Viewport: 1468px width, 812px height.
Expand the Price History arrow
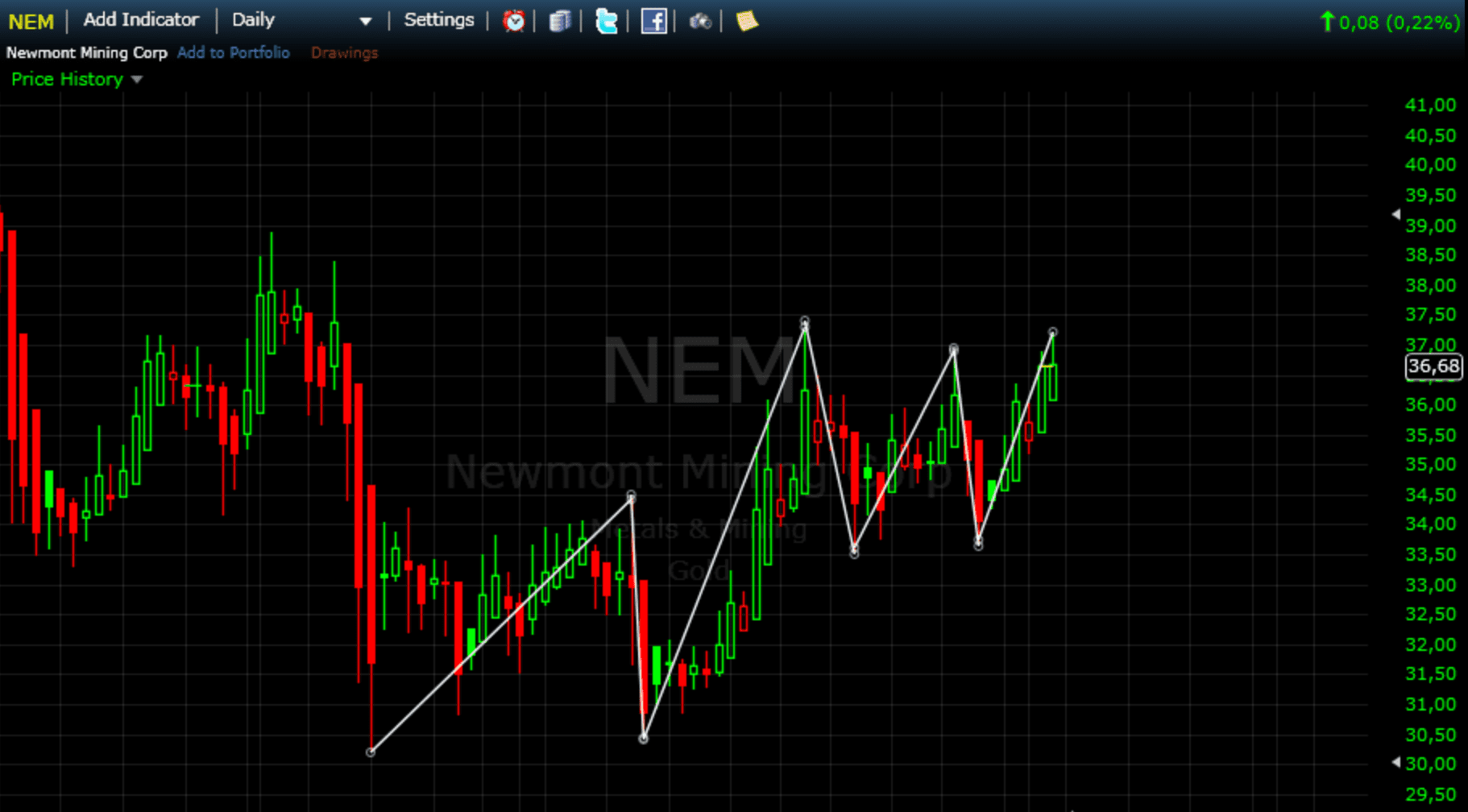tap(136, 80)
